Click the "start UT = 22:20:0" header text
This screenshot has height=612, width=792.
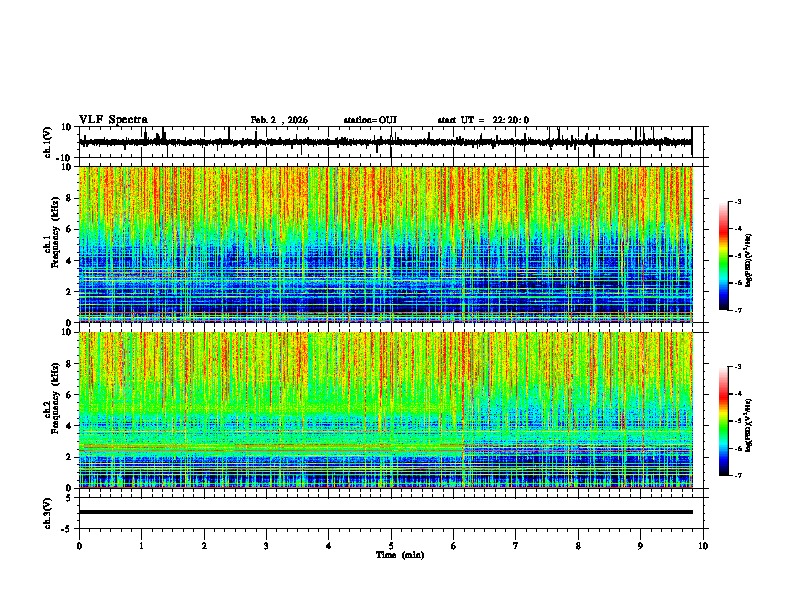pos(483,120)
